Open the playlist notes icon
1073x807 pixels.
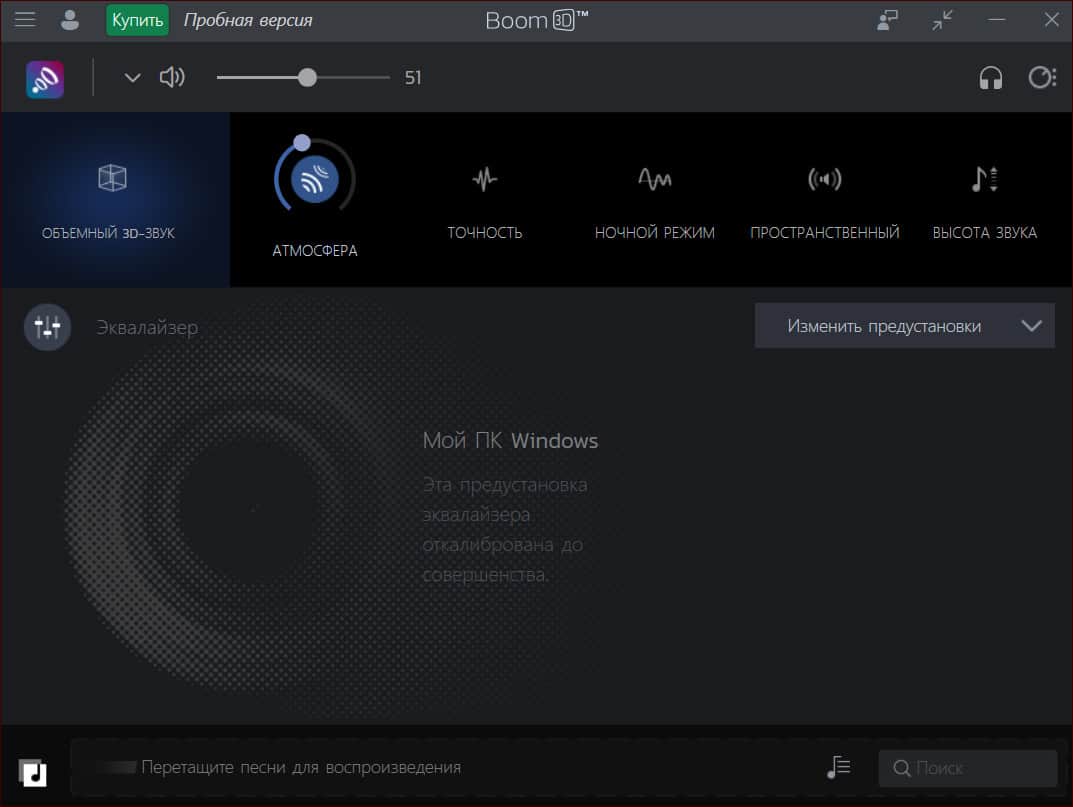coord(838,767)
